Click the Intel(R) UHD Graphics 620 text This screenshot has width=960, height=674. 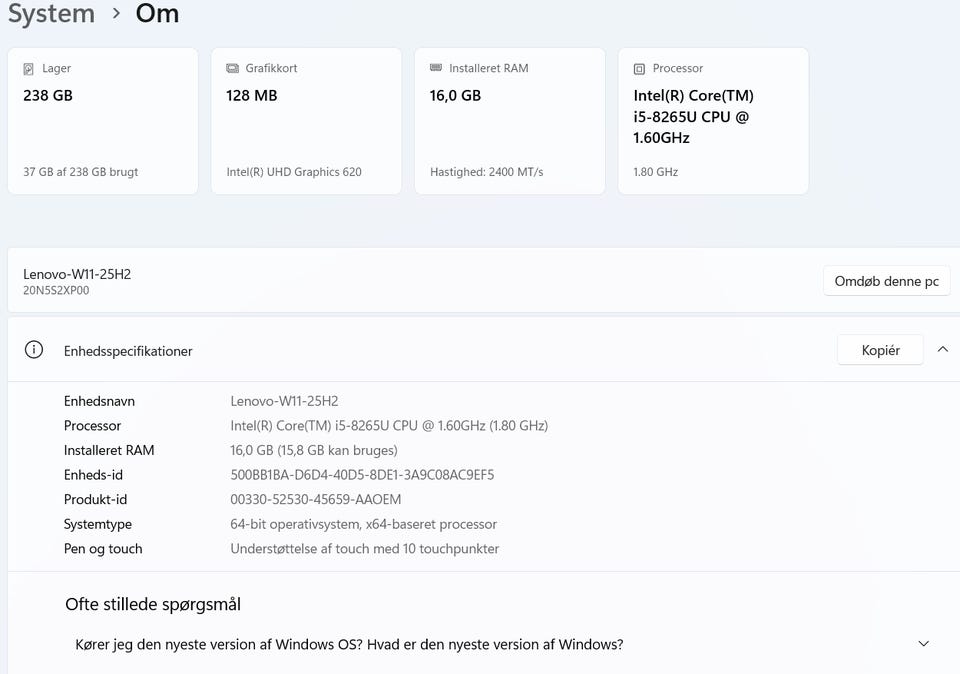pos(294,172)
